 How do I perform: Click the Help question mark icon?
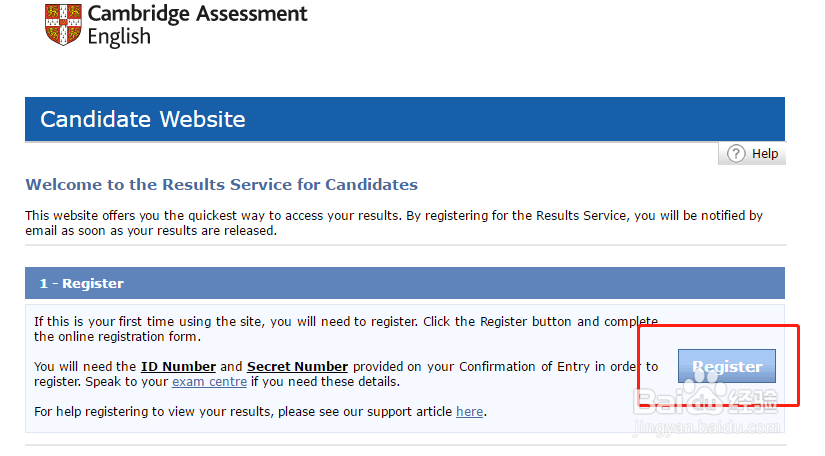pos(736,153)
